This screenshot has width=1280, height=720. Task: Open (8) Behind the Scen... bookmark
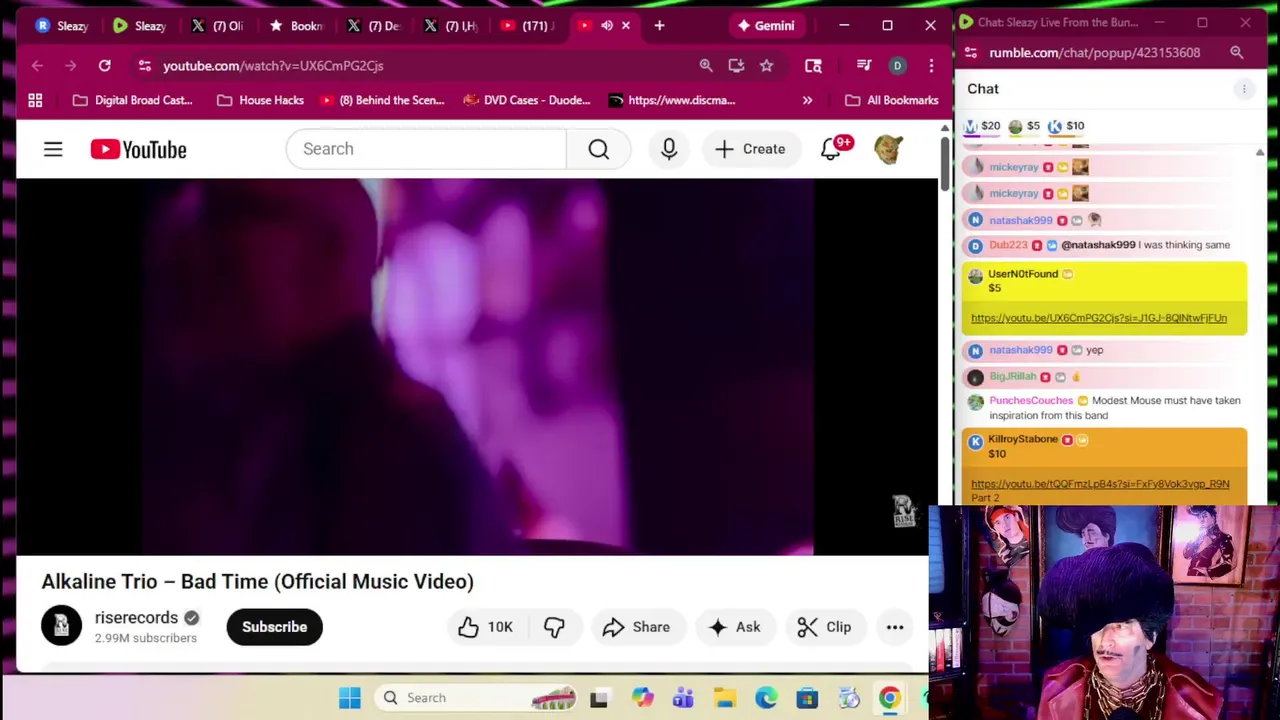[382, 100]
